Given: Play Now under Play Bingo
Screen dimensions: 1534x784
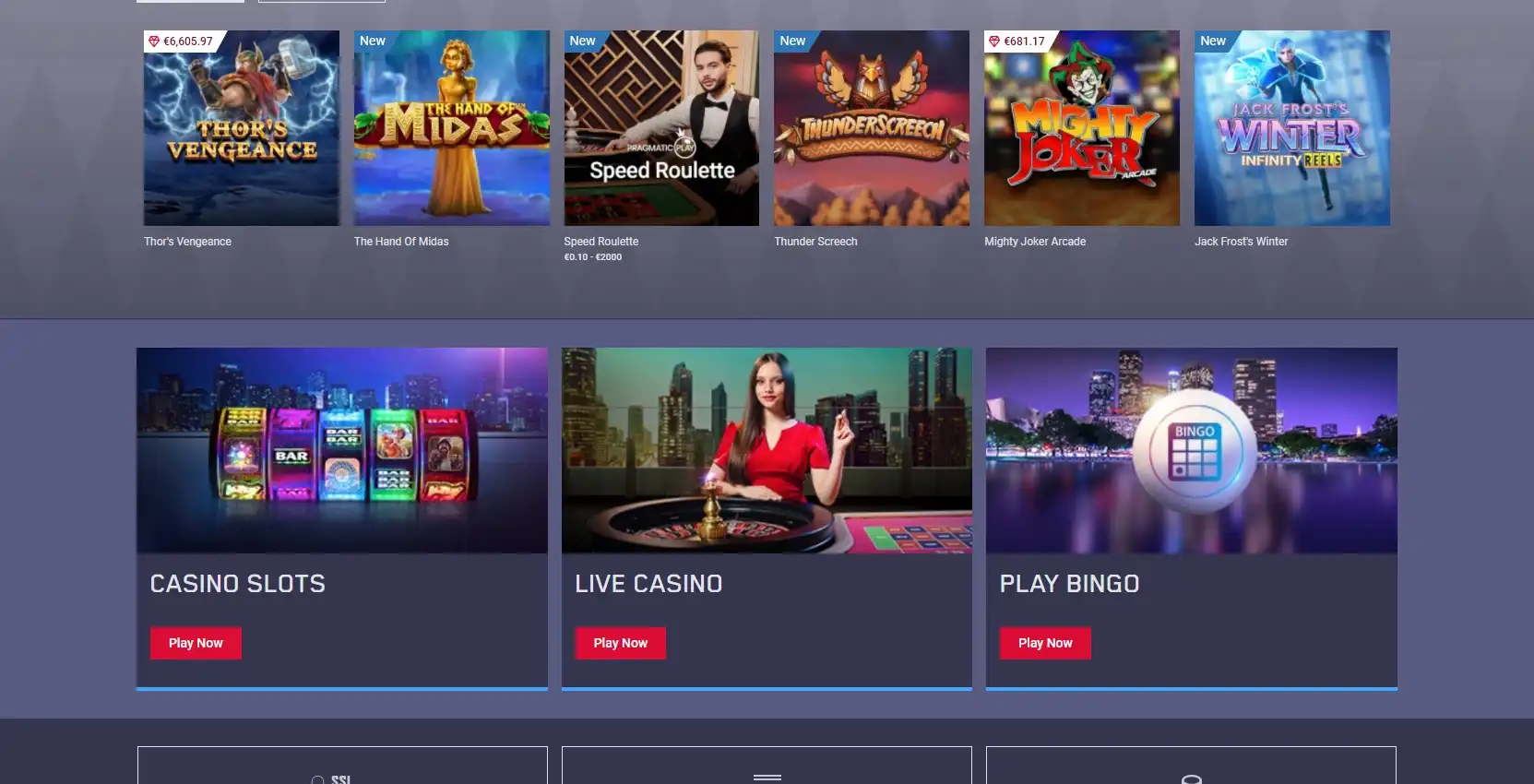Looking at the screenshot, I should click(x=1045, y=643).
